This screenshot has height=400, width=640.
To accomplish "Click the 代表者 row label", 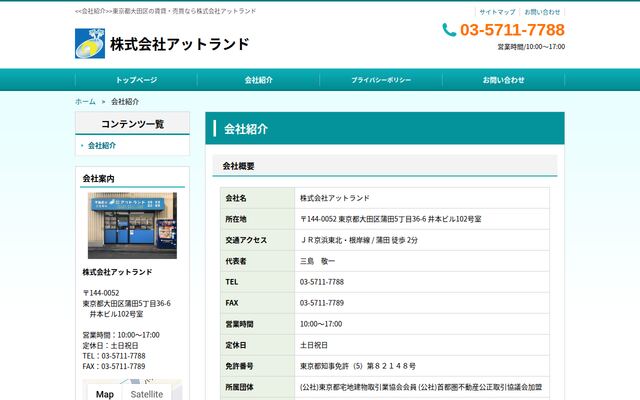I will click(236, 261).
